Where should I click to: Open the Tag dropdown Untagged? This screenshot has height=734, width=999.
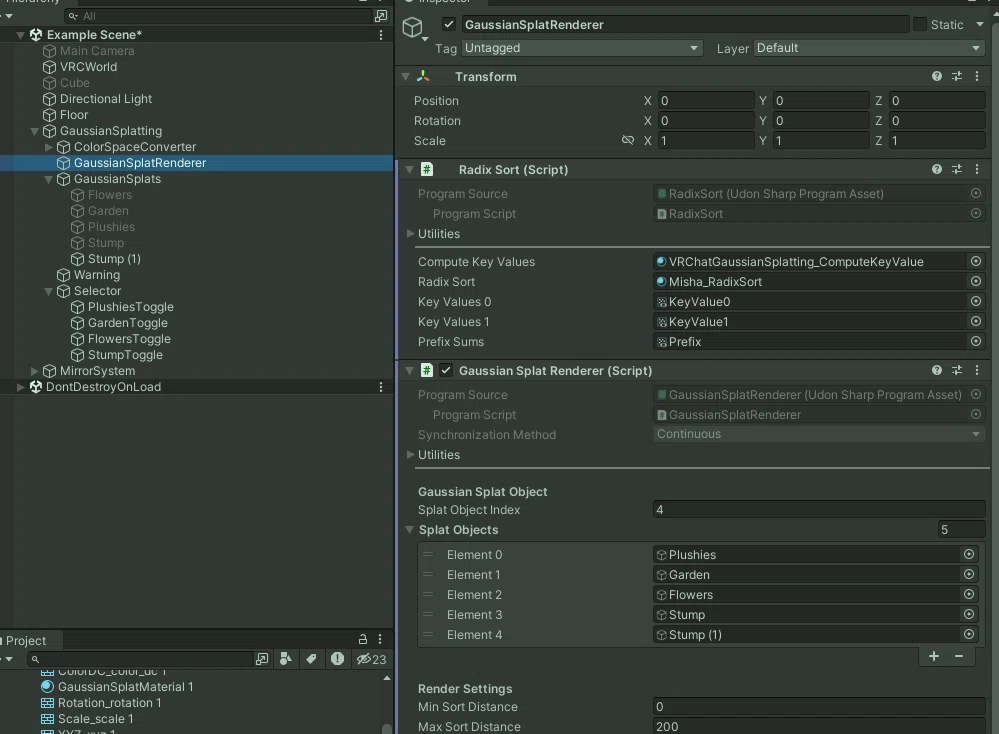(582, 48)
